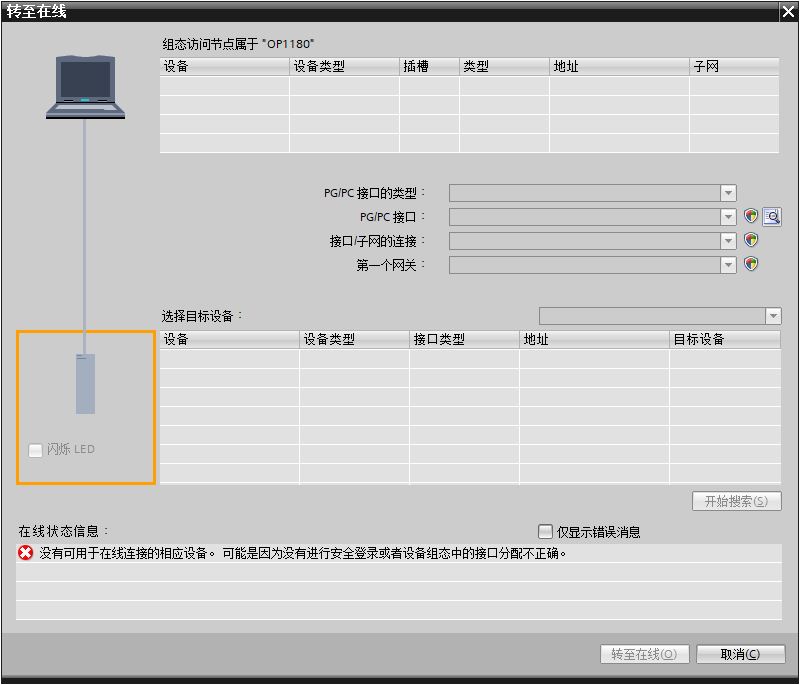Click the shield icon beside 接口/子网的连接
The width and height of the screenshot is (800, 685).
tap(751, 239)
